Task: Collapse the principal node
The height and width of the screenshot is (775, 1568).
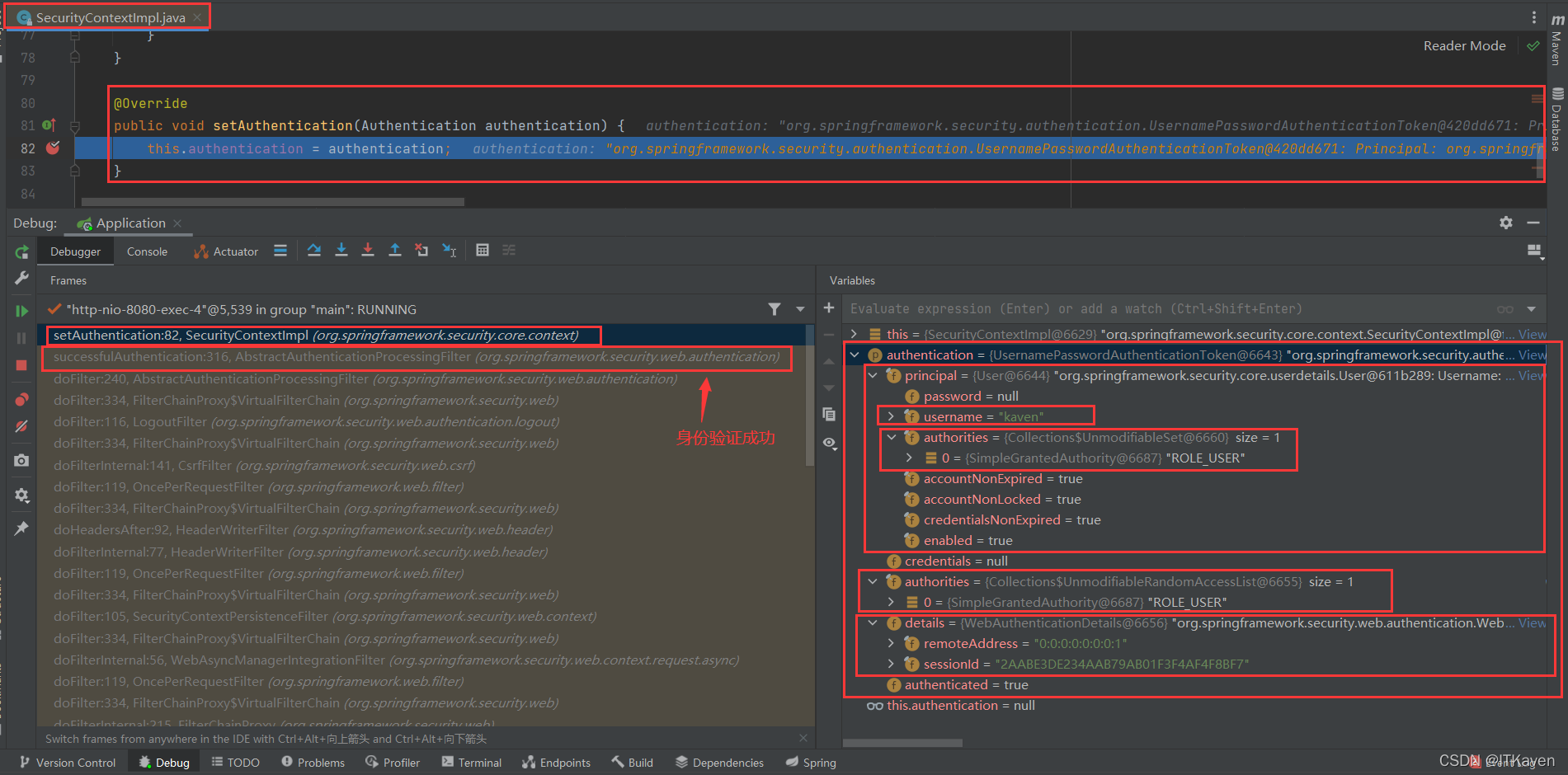Action: pyautogui.click(x=873, y=375)
